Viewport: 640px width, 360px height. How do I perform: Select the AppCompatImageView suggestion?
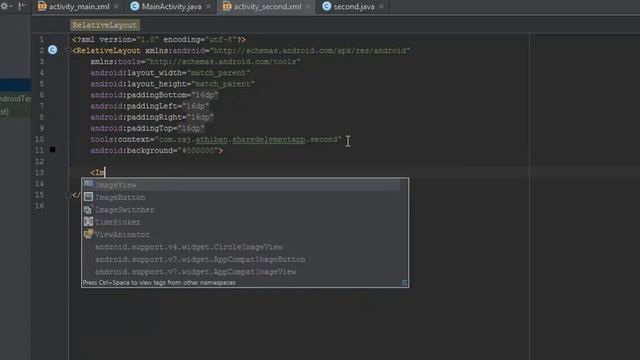242,272
